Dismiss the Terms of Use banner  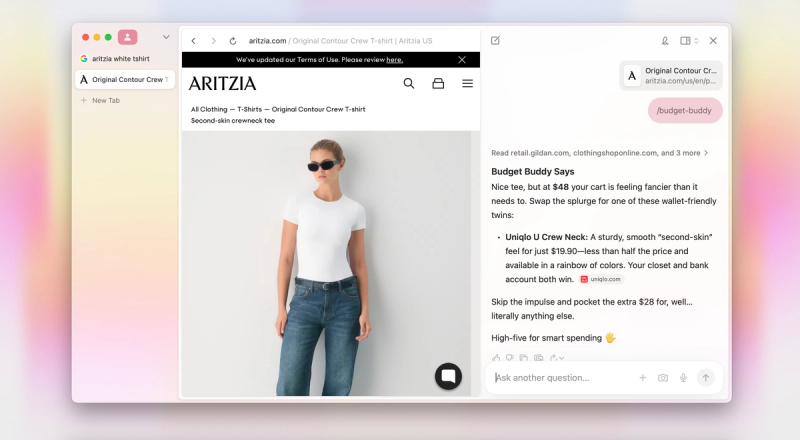(462, 60)
